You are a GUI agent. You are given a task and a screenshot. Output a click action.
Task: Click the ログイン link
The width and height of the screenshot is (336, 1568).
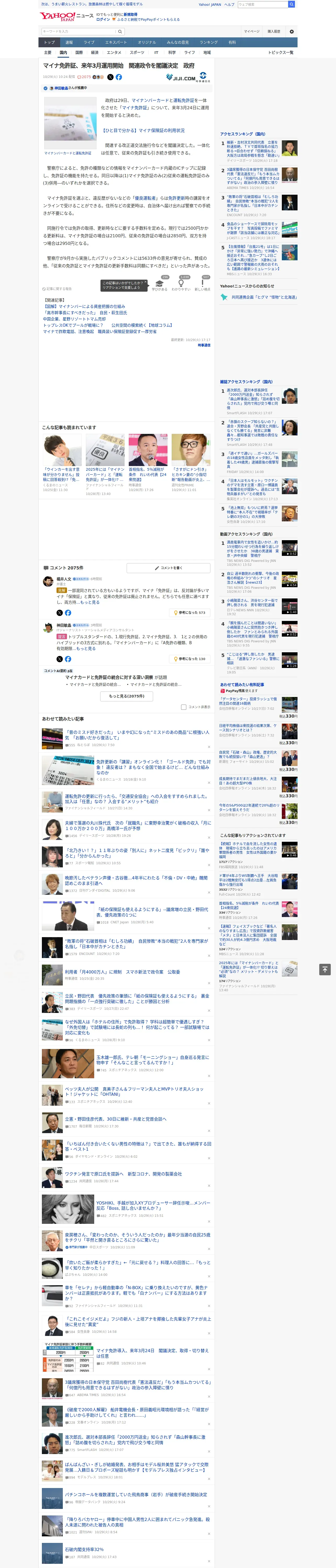tap(103, 20)
